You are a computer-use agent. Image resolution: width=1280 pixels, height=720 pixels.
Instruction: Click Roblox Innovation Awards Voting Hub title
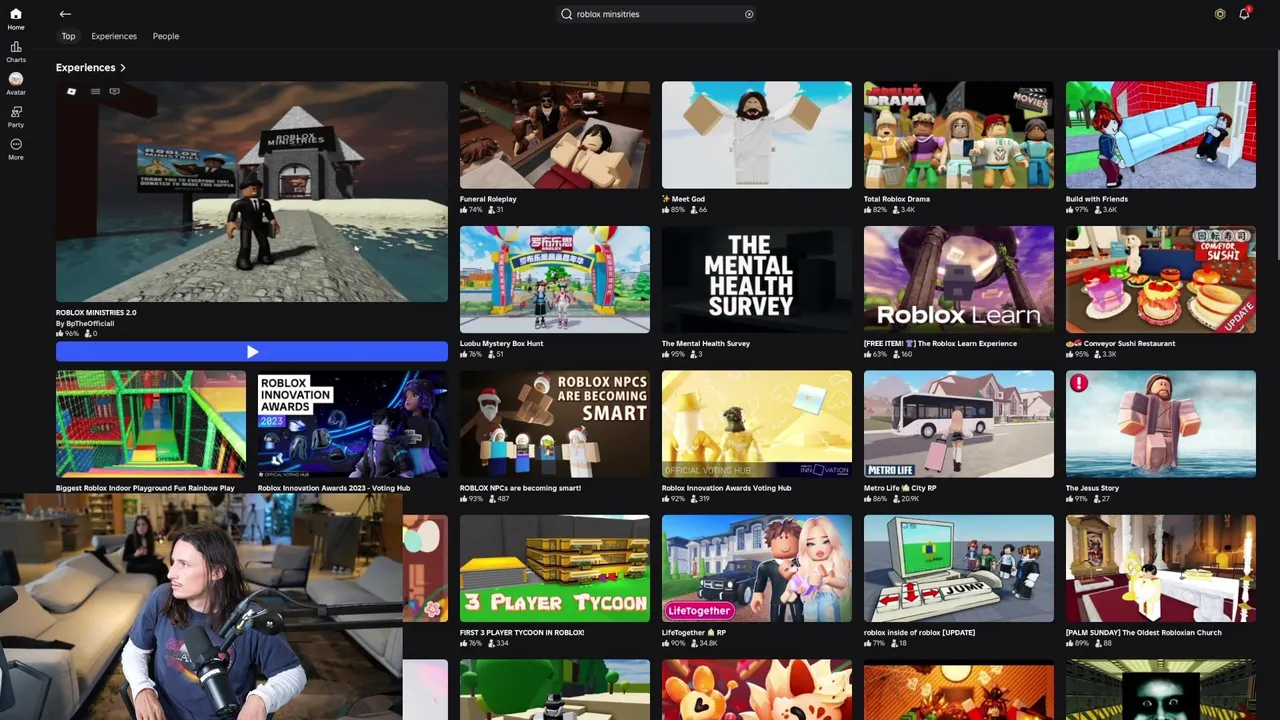727,488
